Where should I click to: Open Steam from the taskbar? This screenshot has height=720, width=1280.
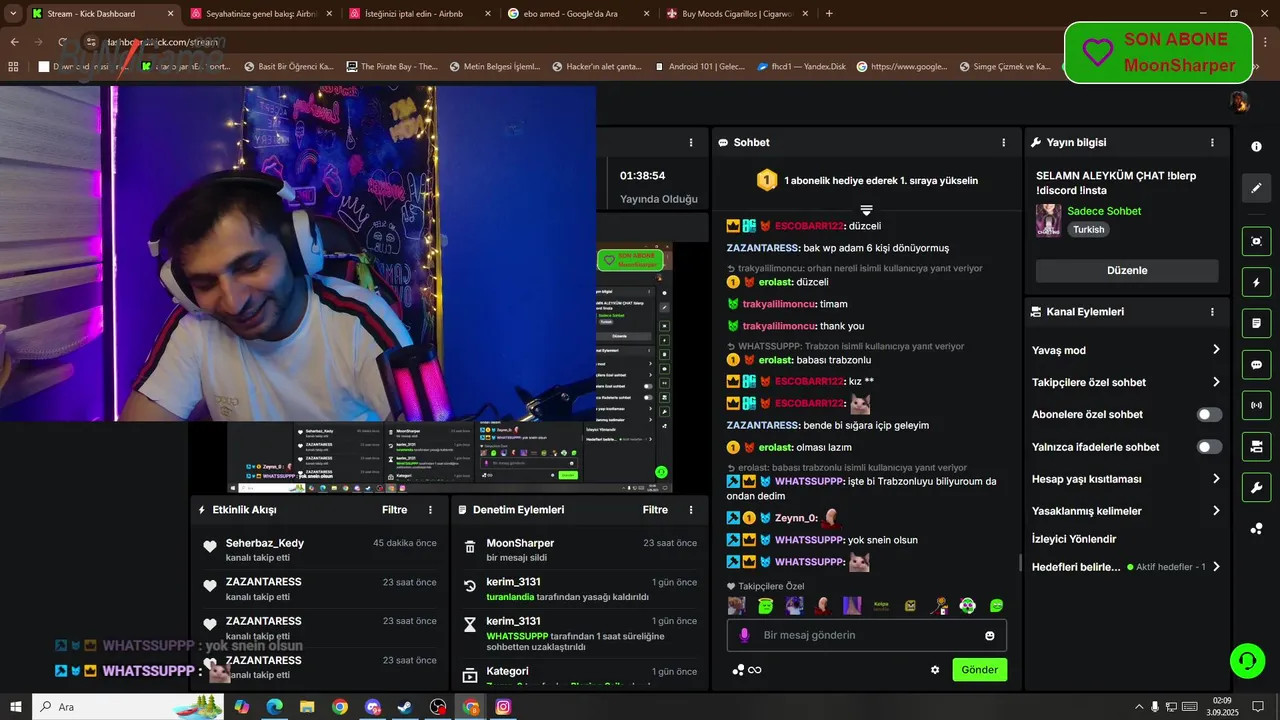[405, 707]
